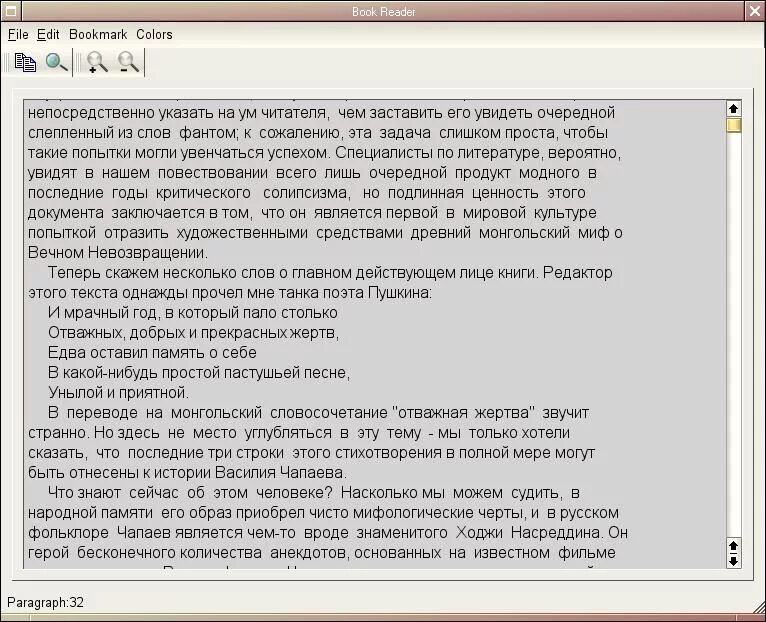Screen dimensions: 766x622
Task: Click the Book Reader title bar
Action: (x=383, y=11)
